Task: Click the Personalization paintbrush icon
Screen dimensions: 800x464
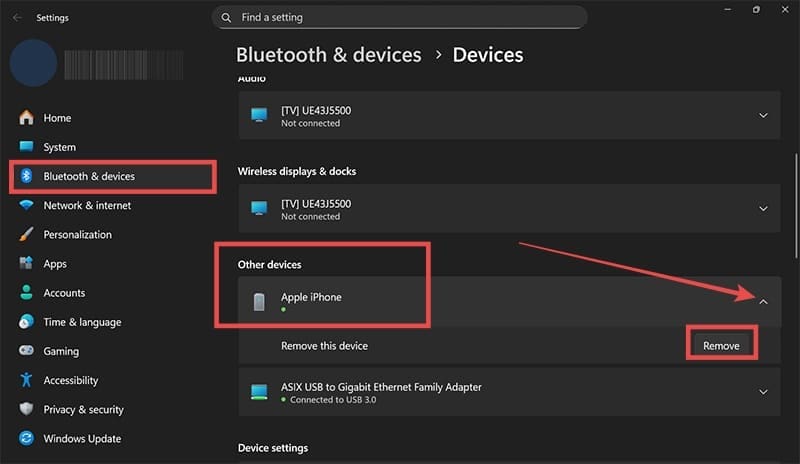Action: coord(26,235)
